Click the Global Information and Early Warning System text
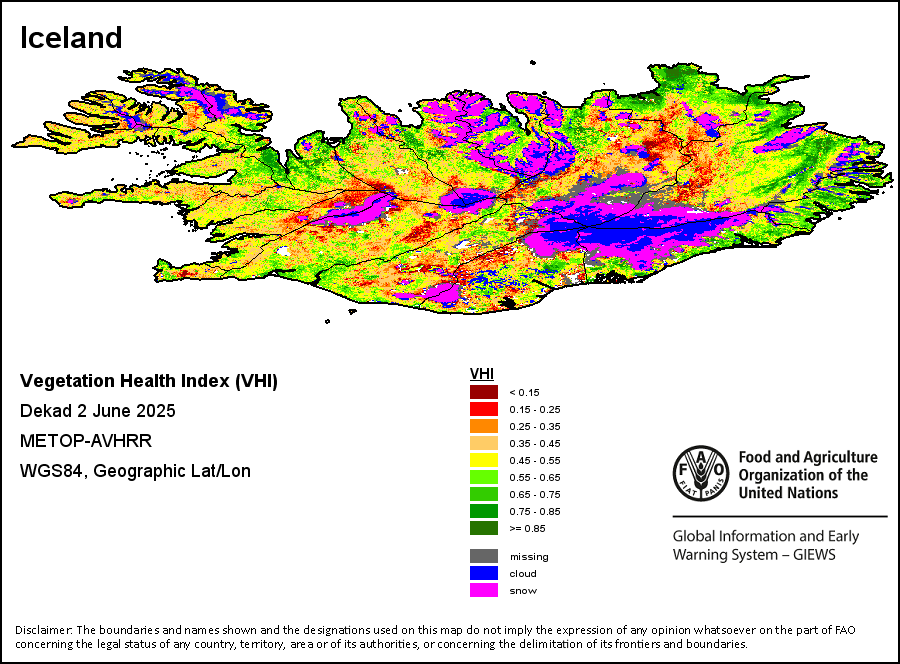 pyautogui.click(x=766, y=545)
